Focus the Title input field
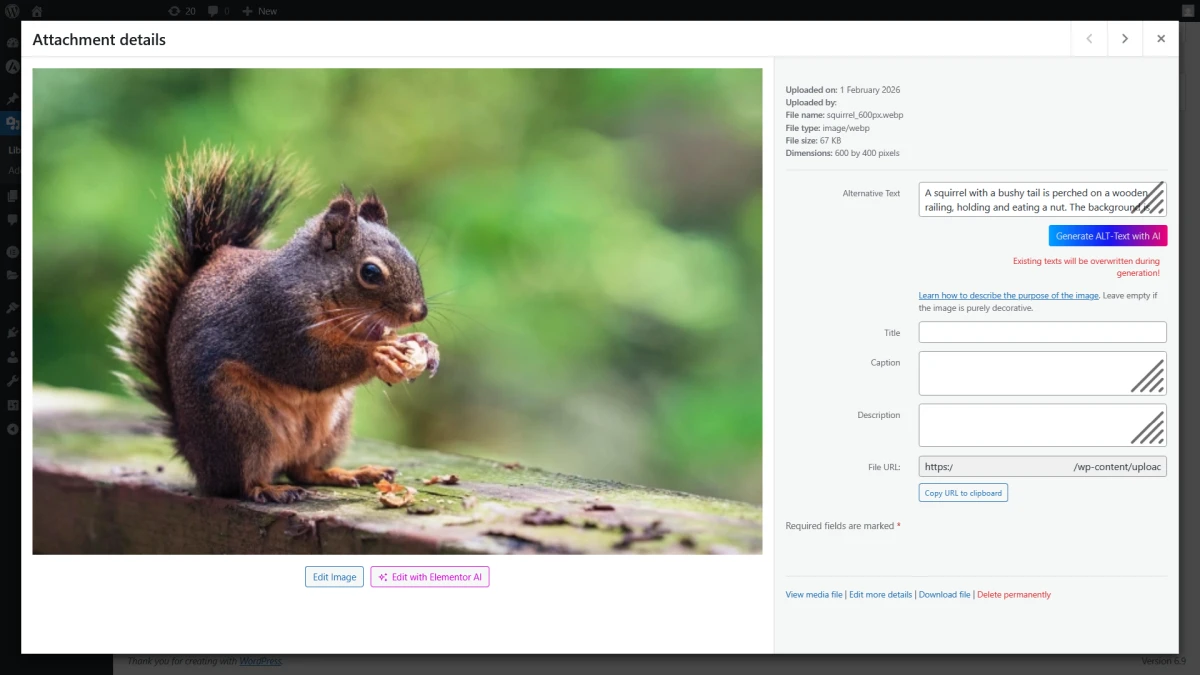 1042,333
